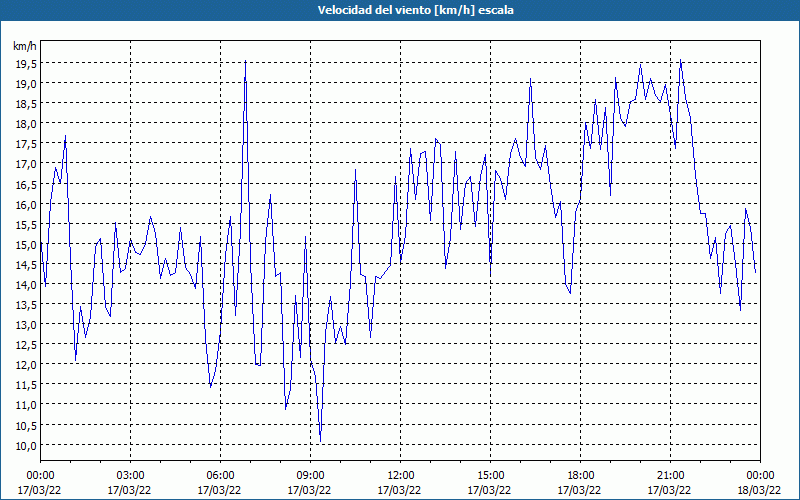The width and height of the screenshot is (800, 500).
Task: Select the '18/03/22' date label
Action: pos(759,490)
